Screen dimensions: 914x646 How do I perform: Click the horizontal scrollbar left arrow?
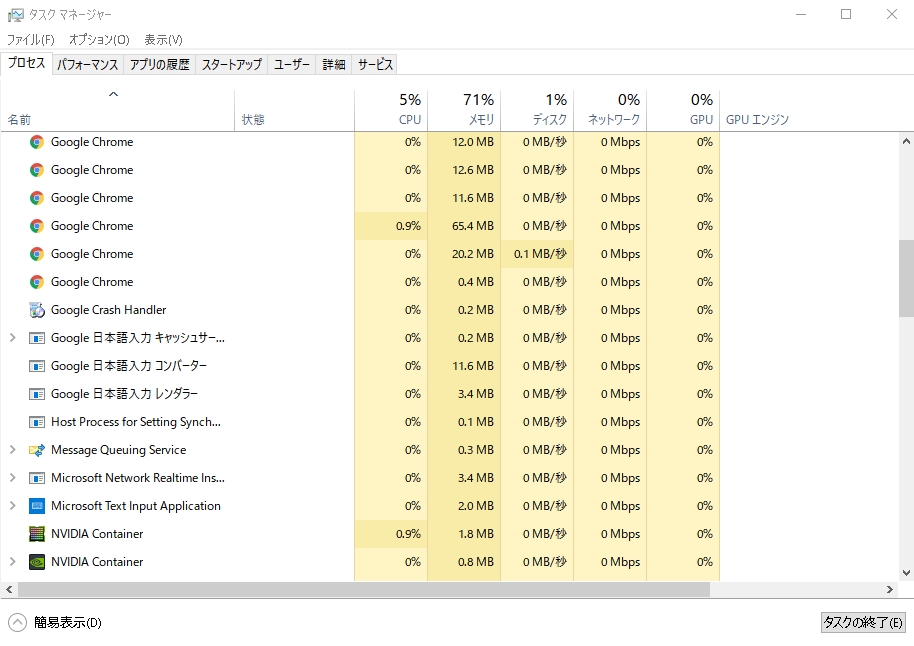9,589
